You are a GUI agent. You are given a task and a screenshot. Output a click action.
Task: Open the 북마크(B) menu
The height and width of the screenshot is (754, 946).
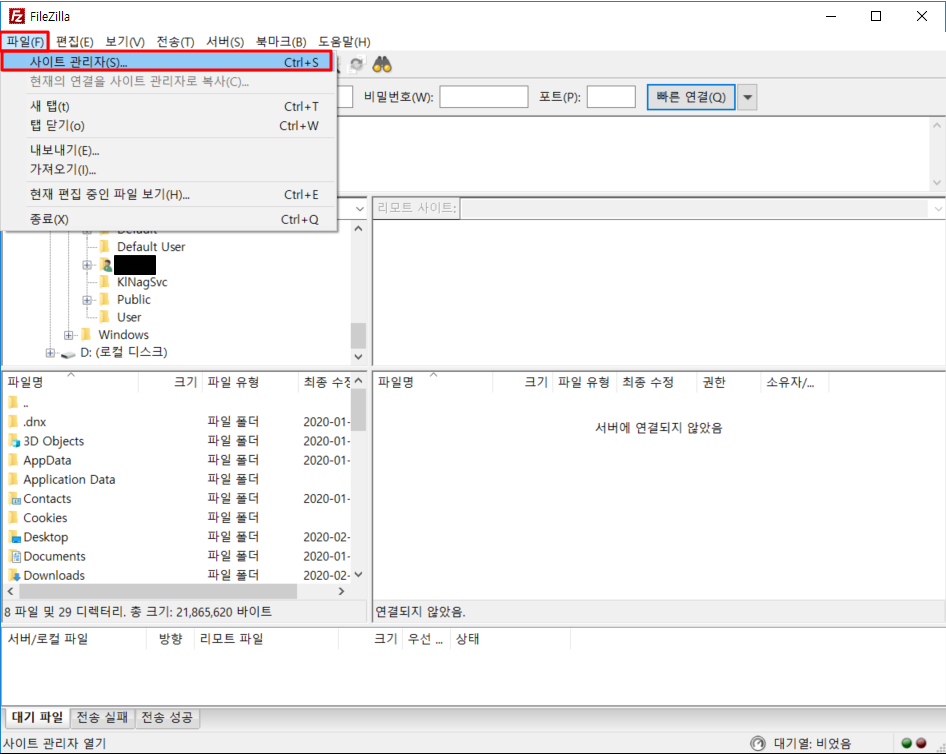click(x=281, y=42)
